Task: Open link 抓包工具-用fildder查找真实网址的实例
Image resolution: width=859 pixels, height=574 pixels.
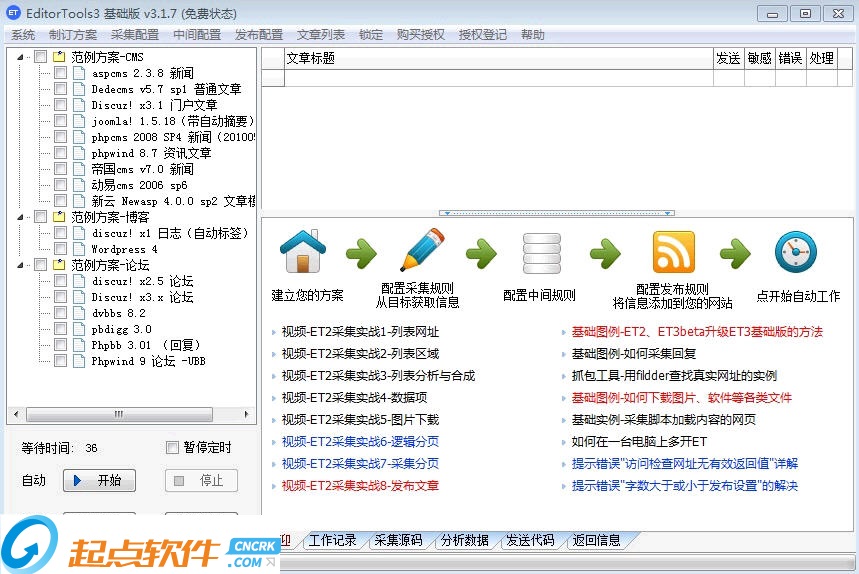Action: point(674,376)
